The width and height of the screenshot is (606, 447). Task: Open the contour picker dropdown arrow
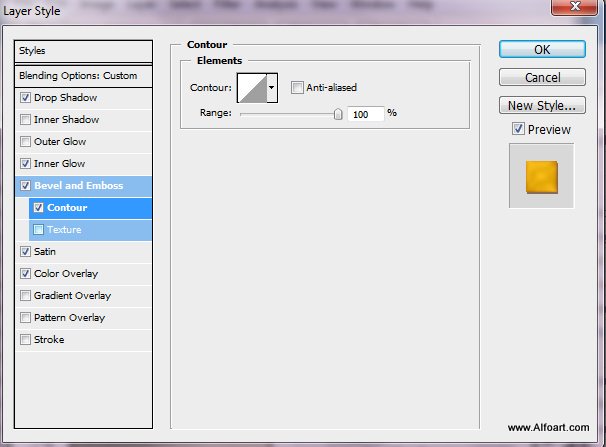point(272,88)
